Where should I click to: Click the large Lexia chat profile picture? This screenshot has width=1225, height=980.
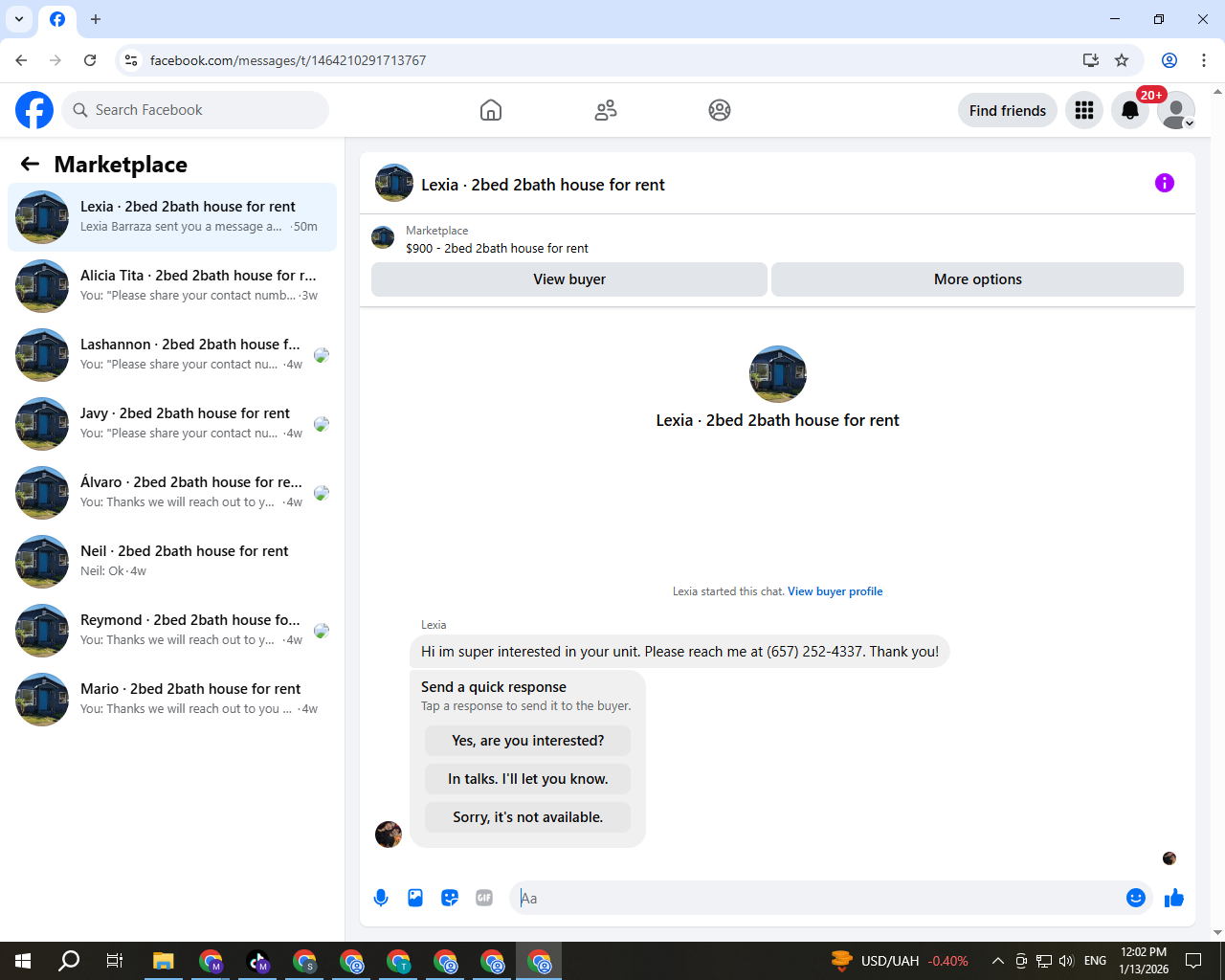coord(778,374)
